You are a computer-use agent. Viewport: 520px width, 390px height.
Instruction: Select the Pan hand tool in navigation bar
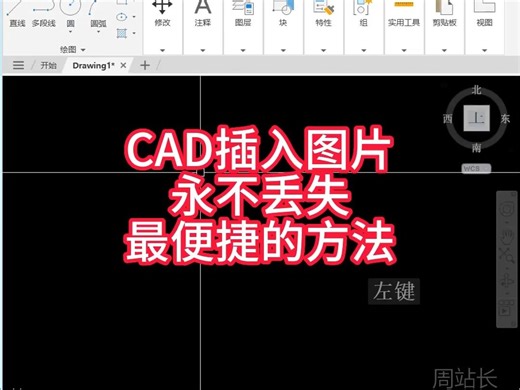pos(507,236)
